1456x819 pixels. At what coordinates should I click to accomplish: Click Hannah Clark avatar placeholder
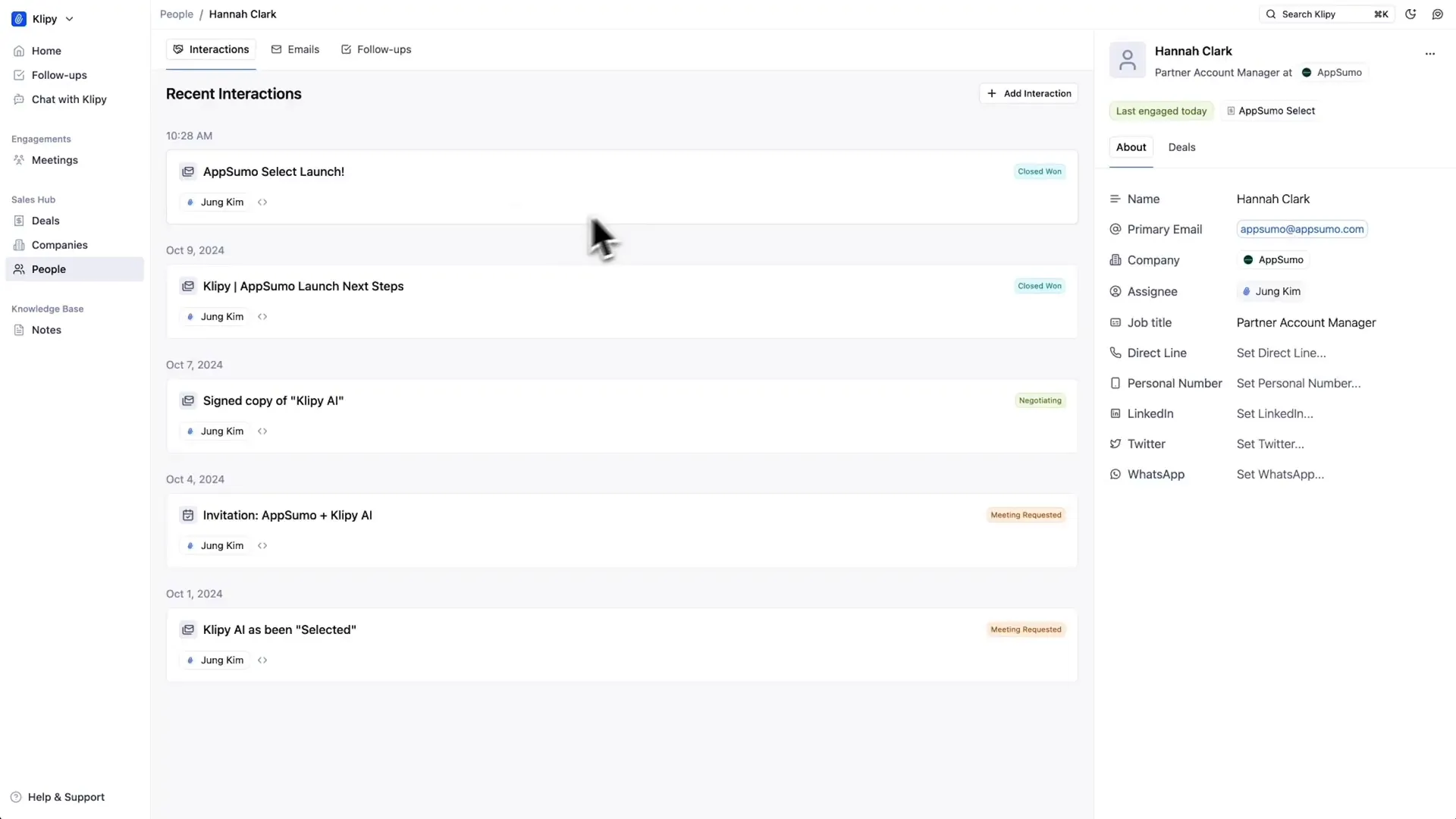[x=1127, y=60]
